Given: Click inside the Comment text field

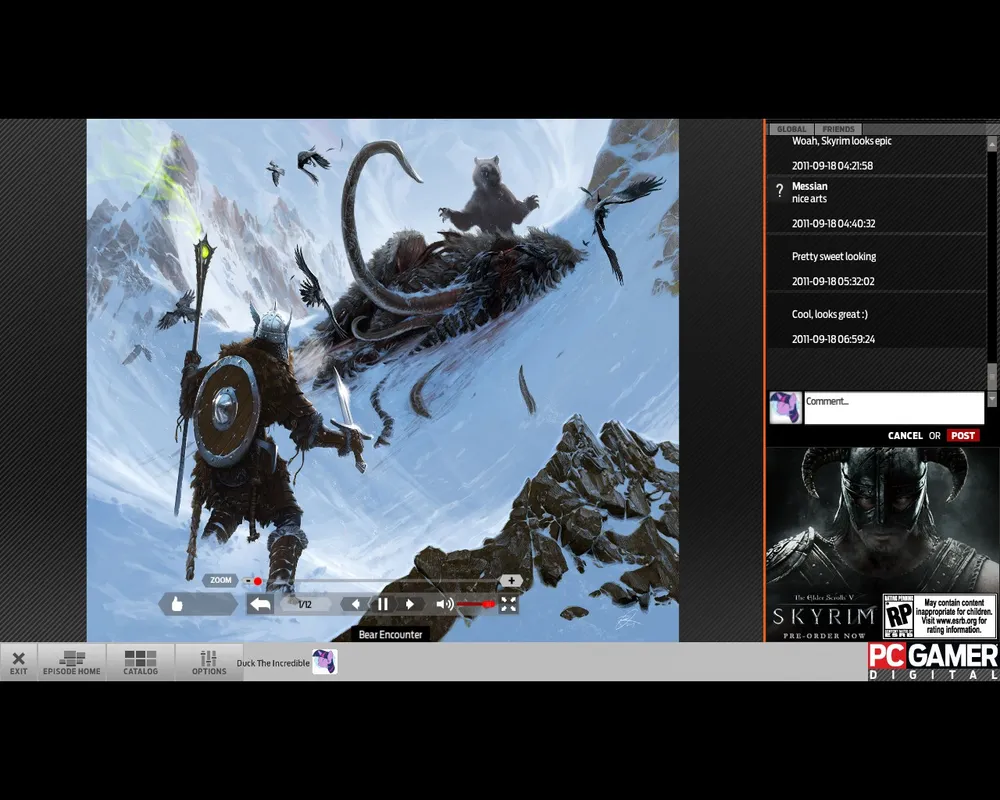Looking at the screenshot, I should pyautogui.click(x=893, y=408).
